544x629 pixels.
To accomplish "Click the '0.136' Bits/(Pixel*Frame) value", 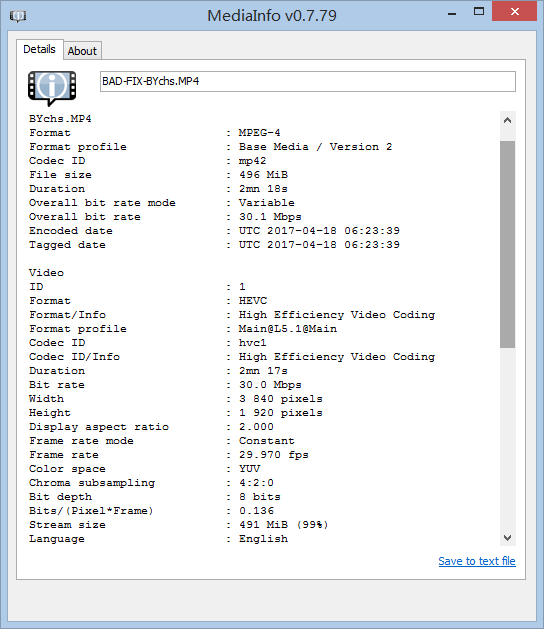I will click(x=256, y=511).
